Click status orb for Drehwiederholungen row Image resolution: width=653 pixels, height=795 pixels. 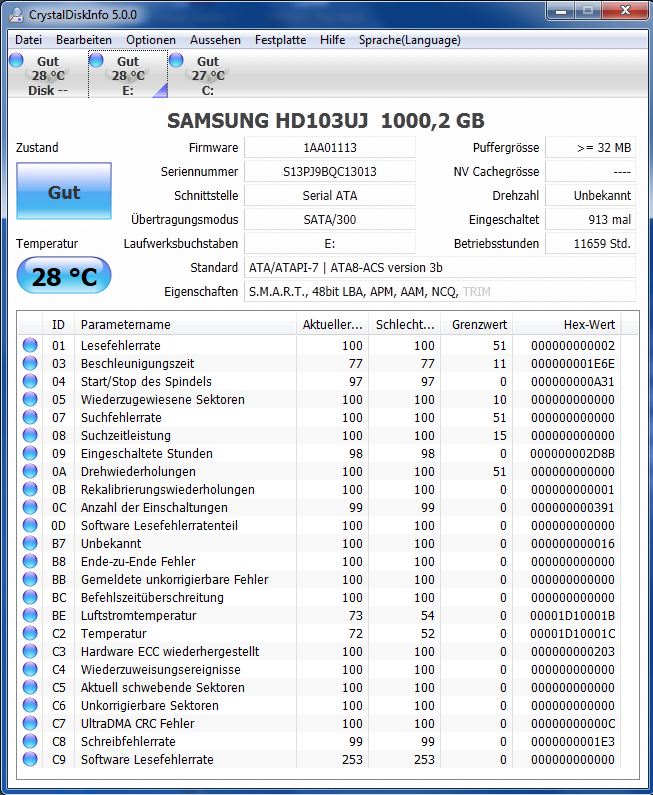pos(30,471)
